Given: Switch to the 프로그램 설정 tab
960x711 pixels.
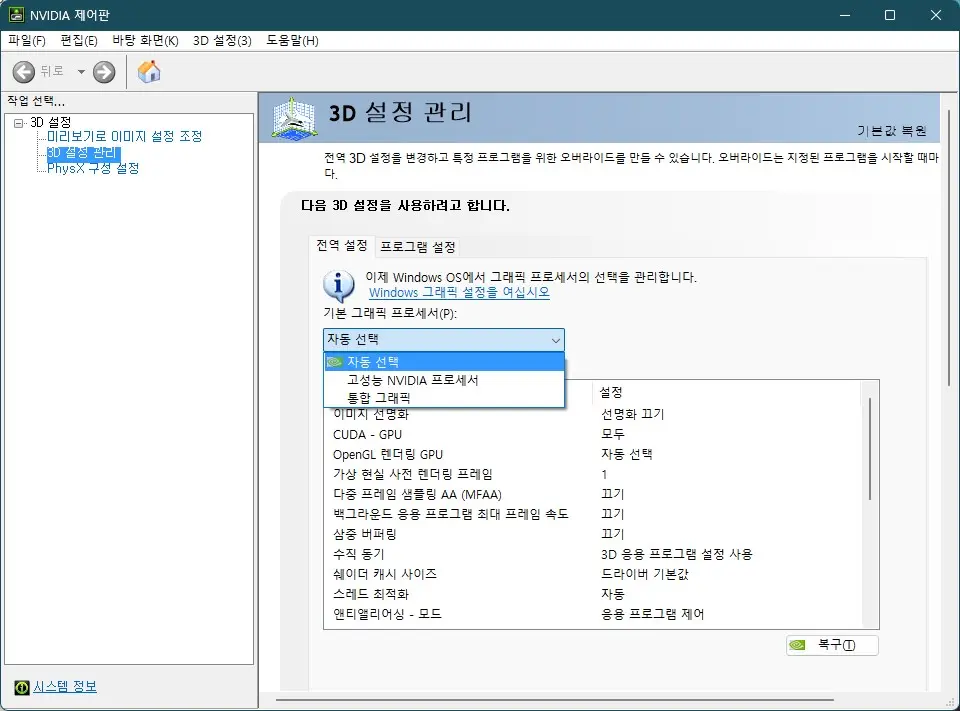Looking at the screenshot, I should tap(417, 245).
